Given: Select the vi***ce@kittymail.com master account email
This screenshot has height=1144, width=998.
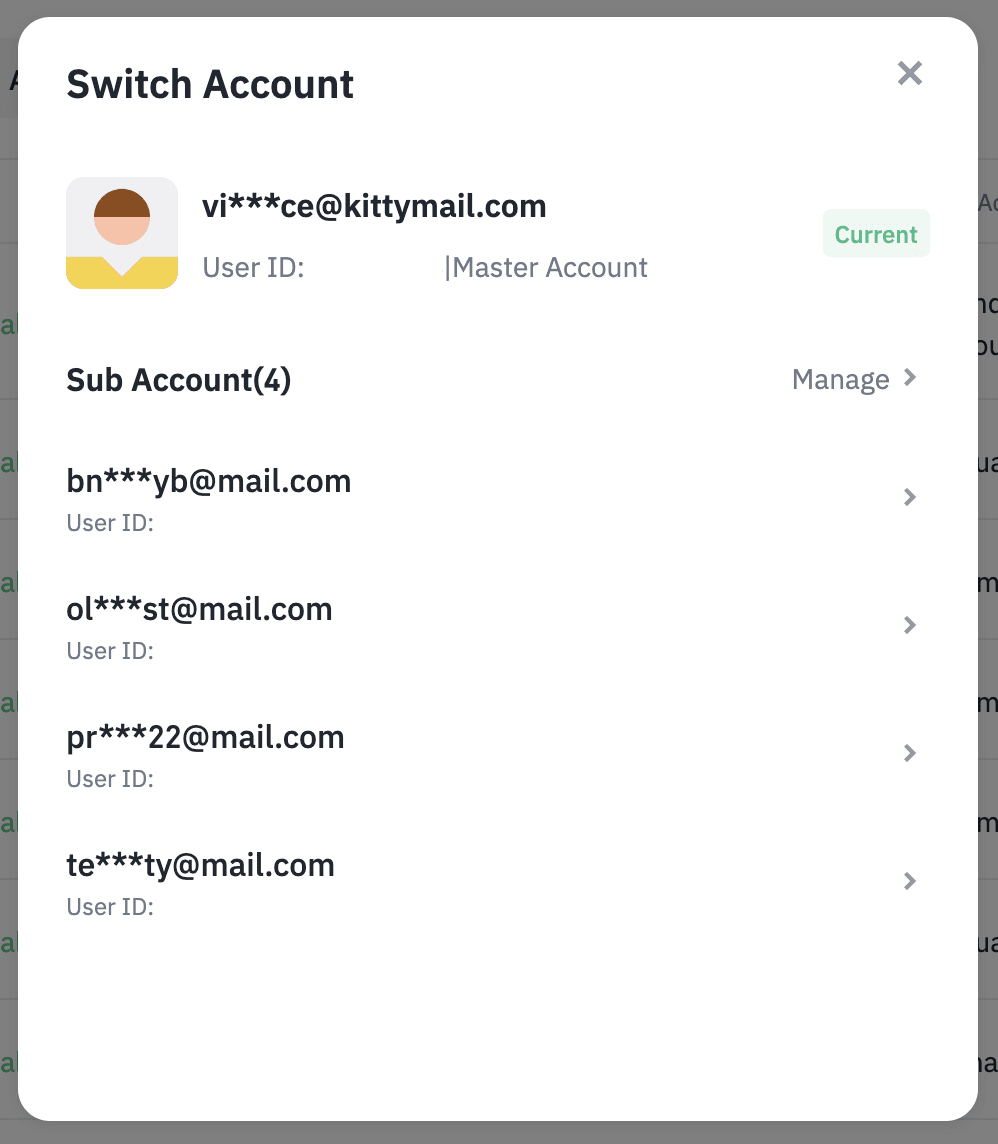Looking at the screenshot, I should 374,207.
